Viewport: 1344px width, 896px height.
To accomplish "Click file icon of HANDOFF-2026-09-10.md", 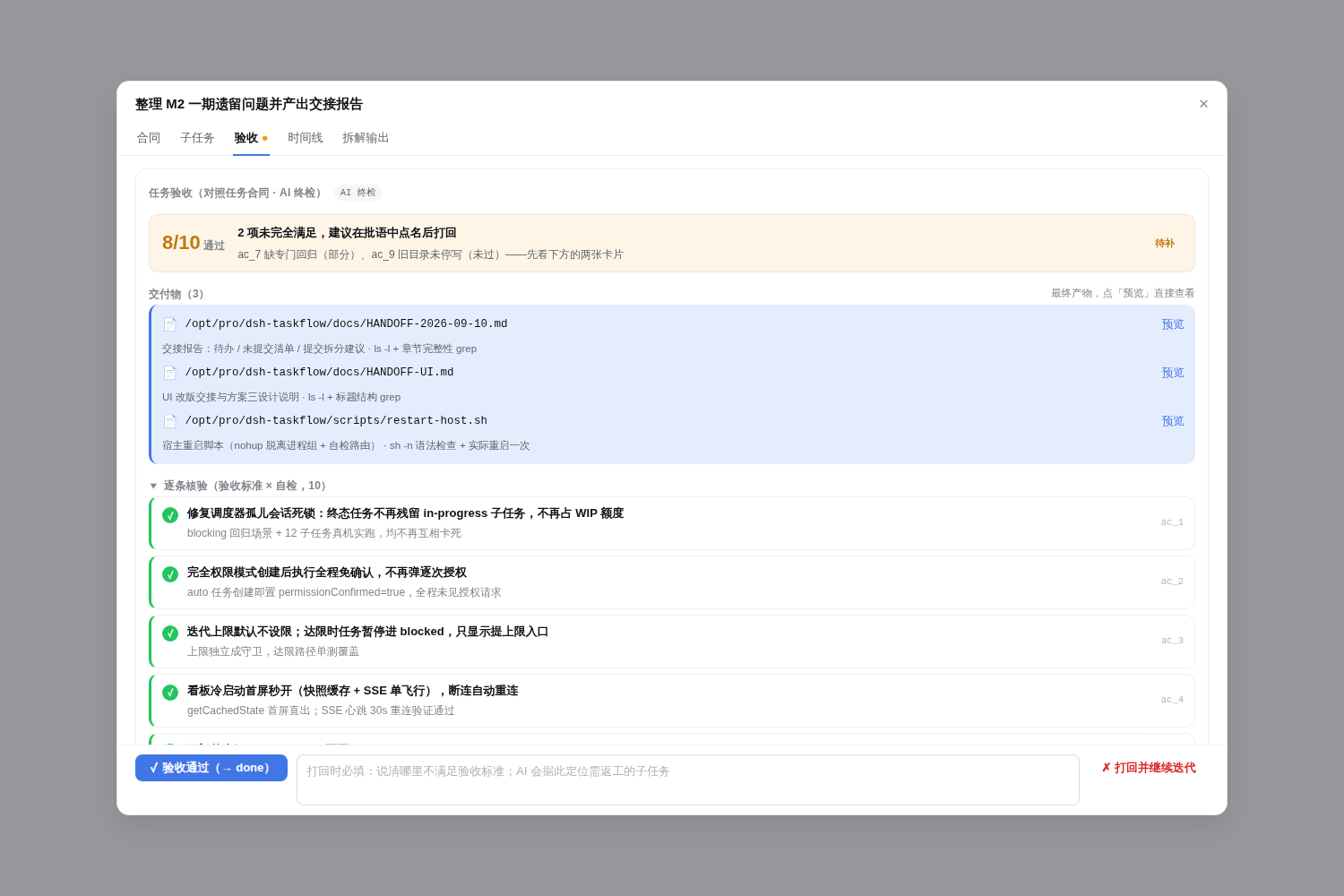I will coord(170,324).
